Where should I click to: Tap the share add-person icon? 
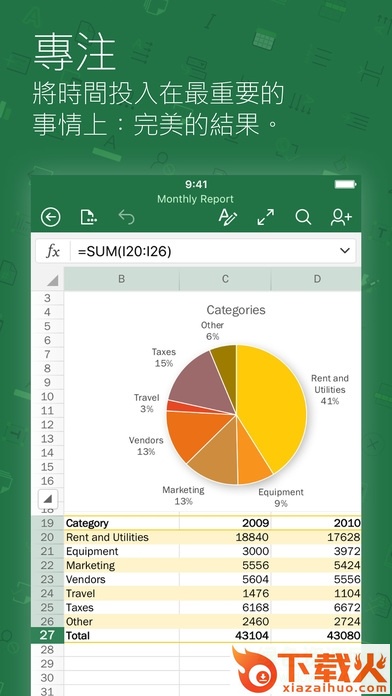(x=341, y=217)
